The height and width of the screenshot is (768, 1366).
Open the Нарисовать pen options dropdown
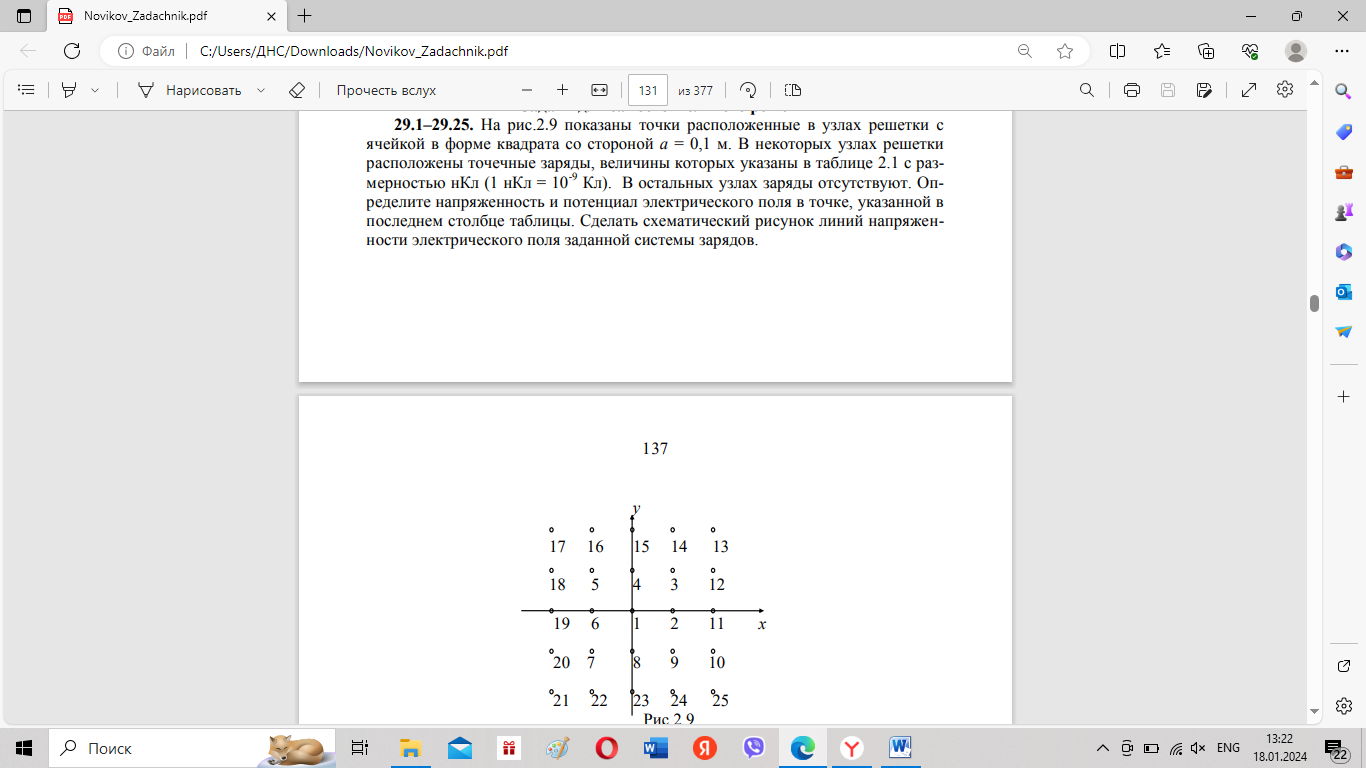pyautogui.click(x=261, y=90)
